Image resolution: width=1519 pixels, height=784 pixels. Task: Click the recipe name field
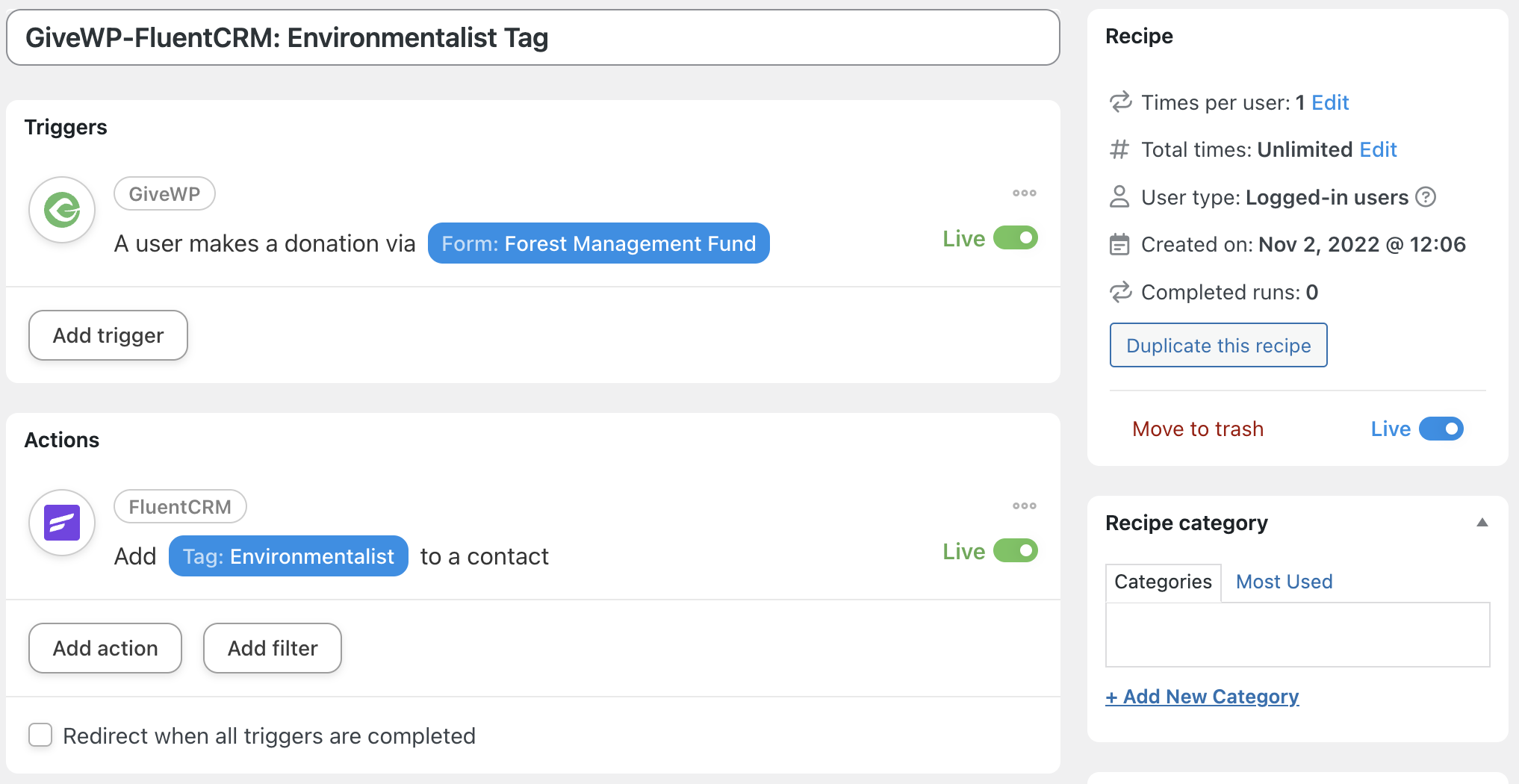click(532, 37)
